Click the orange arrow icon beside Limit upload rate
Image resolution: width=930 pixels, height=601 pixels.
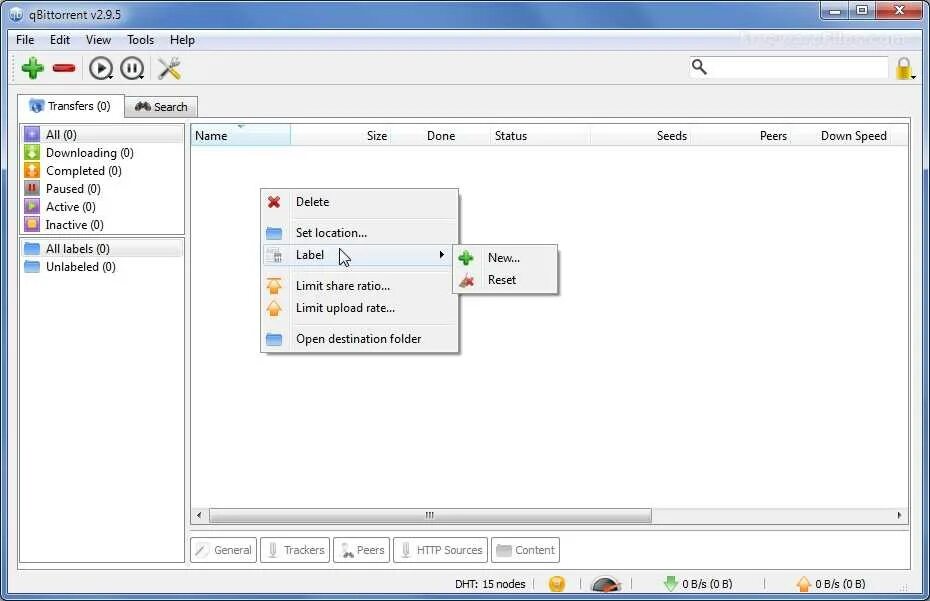(x=273, y=308)
